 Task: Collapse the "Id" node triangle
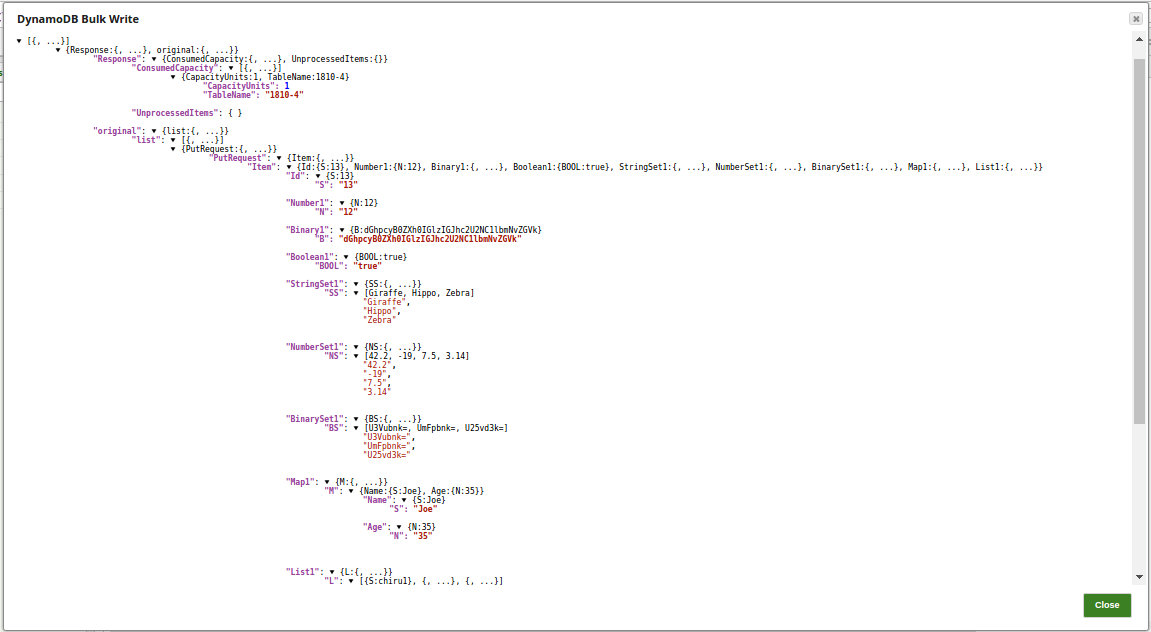(x=318, y=176)
